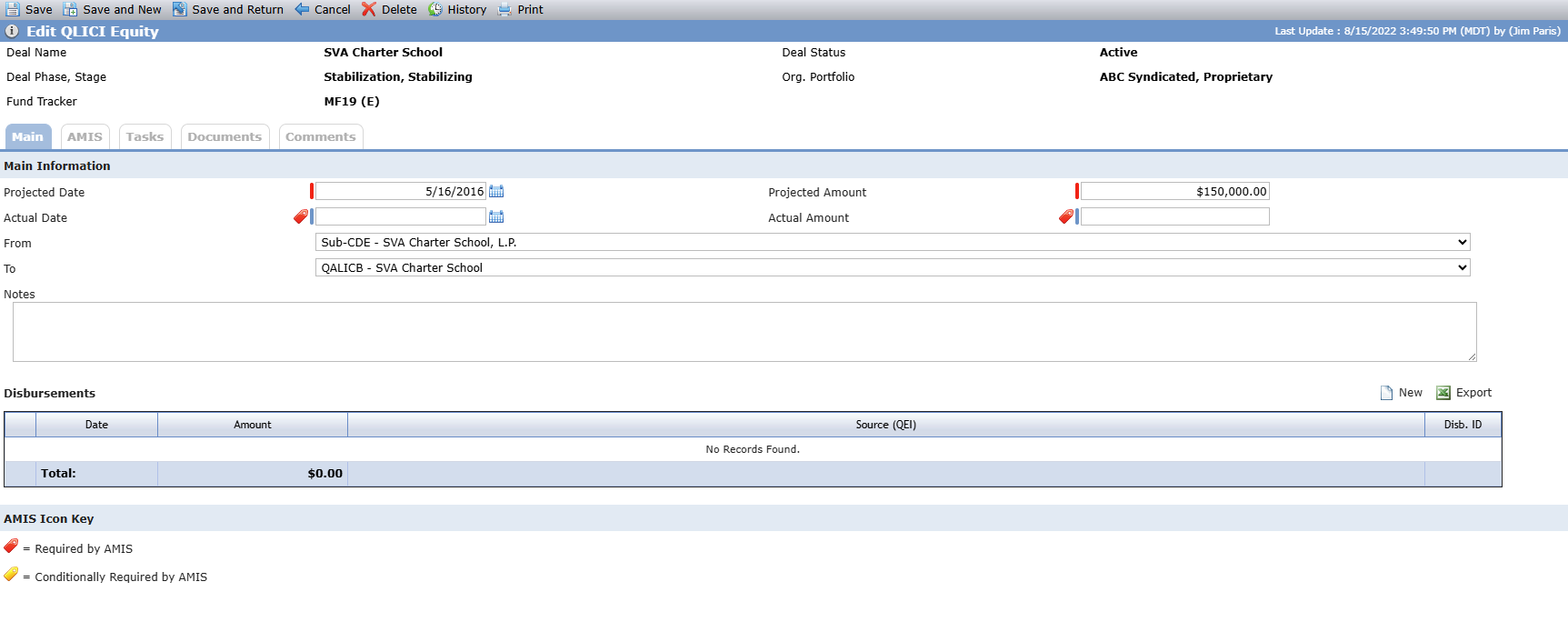1568x642 pixels.
Task: Click the Save and New icon
Action: click(x=70, y=9)
